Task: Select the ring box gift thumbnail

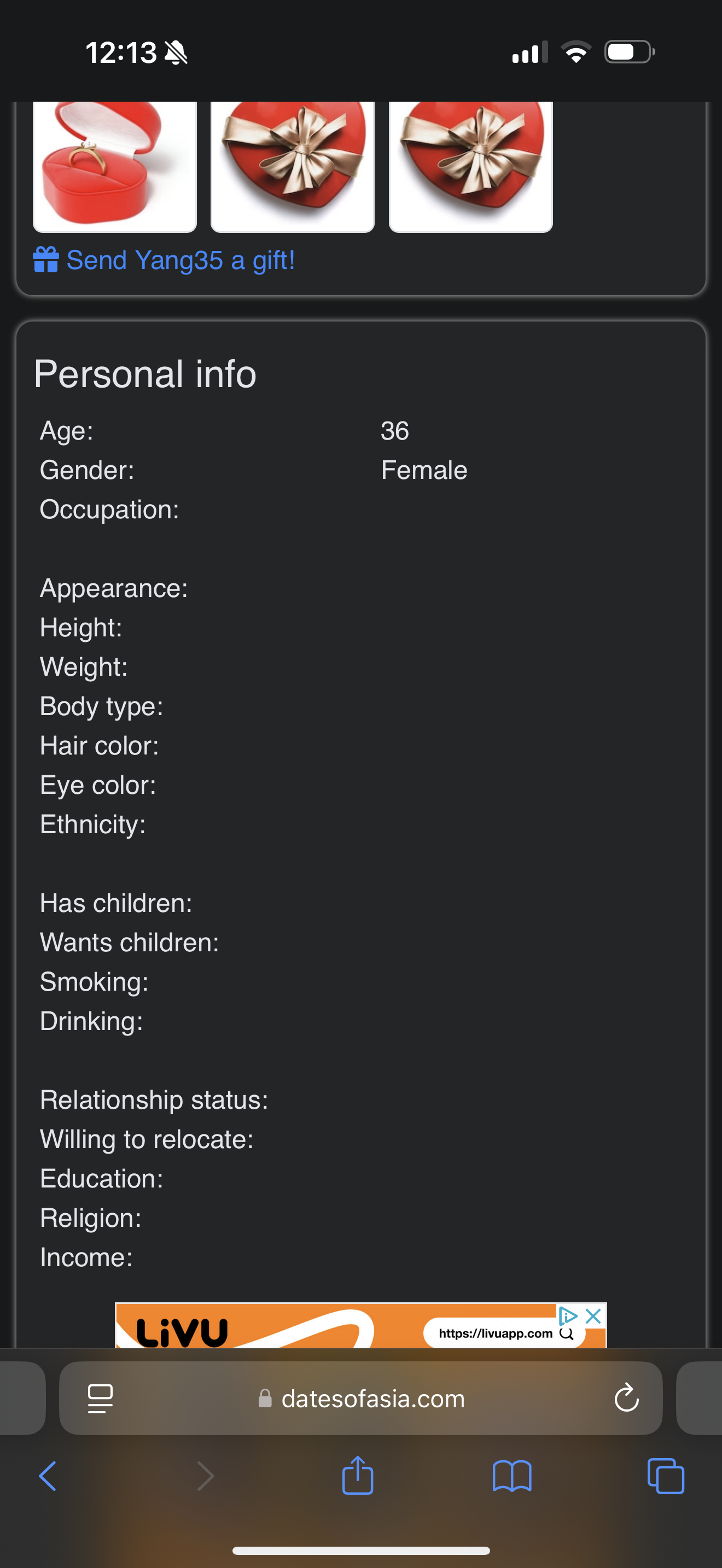Action: [x=115, y=167]
